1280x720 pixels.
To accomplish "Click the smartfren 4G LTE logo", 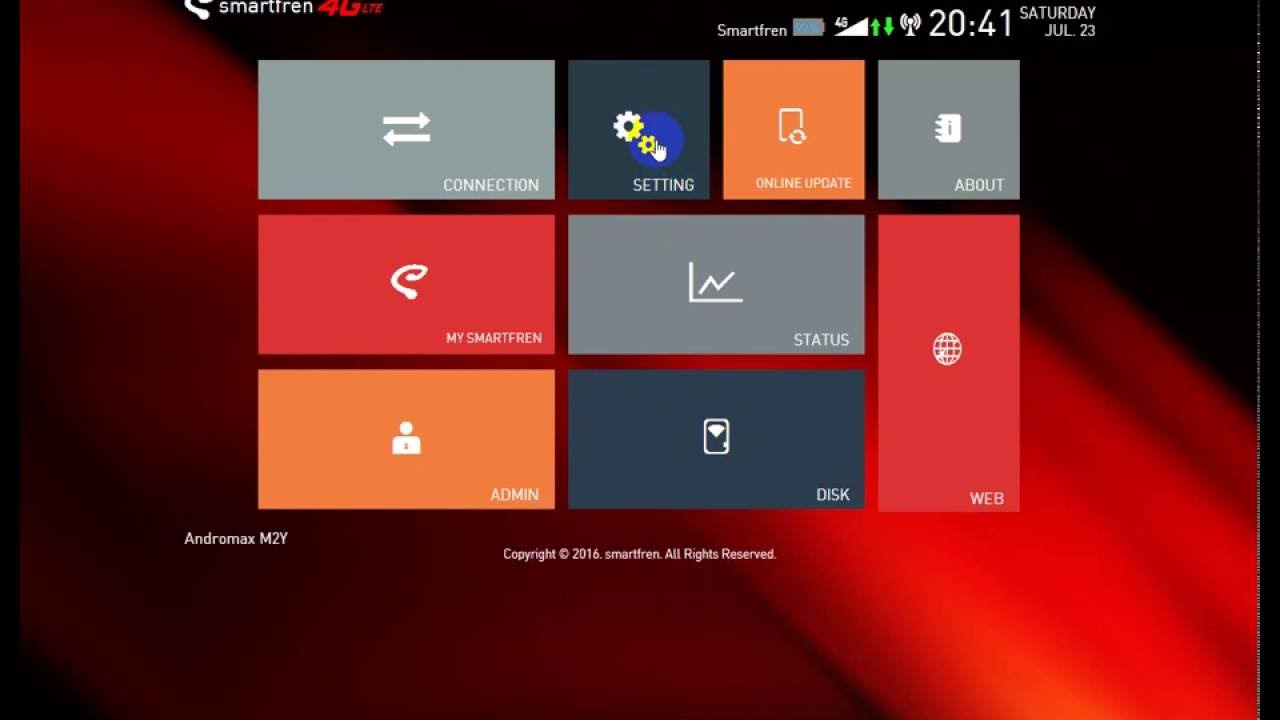I will (284, 8).
